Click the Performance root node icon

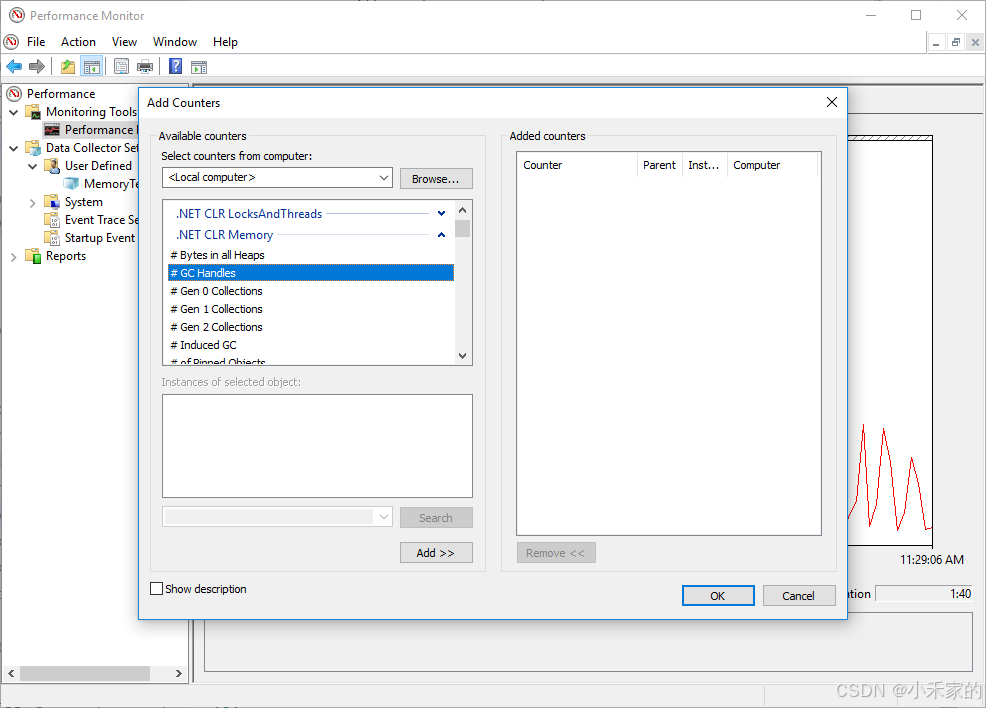[14, 94]
